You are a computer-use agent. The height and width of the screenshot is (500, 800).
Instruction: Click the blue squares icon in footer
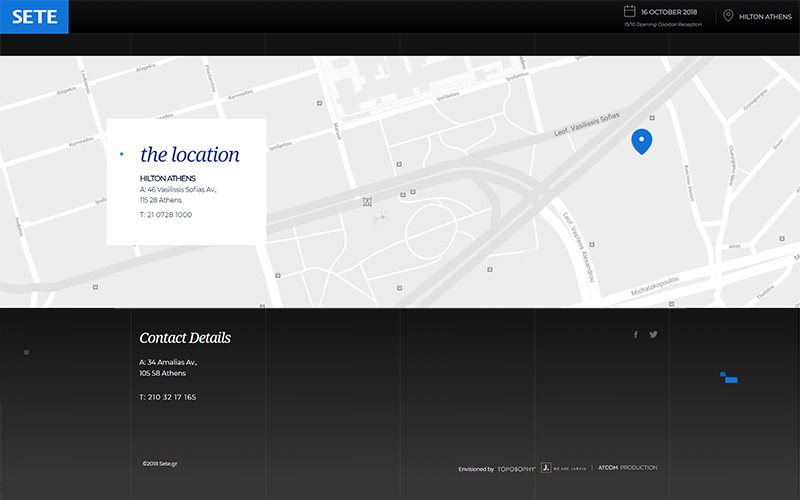tap(729, 378)
